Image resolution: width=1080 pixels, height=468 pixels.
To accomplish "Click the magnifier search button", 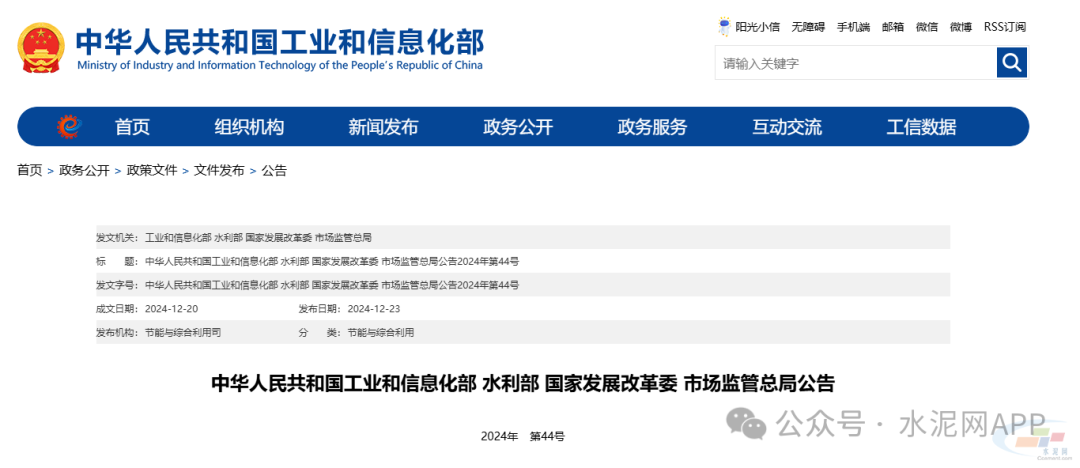I will point(1012,63).
